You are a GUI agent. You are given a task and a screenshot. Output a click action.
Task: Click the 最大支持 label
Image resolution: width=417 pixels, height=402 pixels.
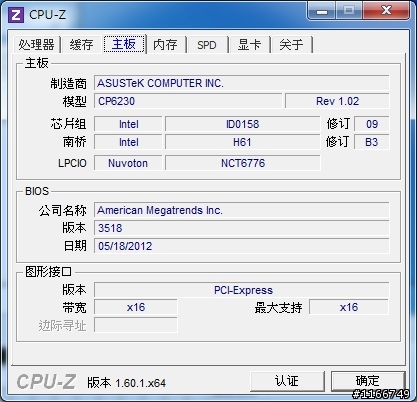278,307
